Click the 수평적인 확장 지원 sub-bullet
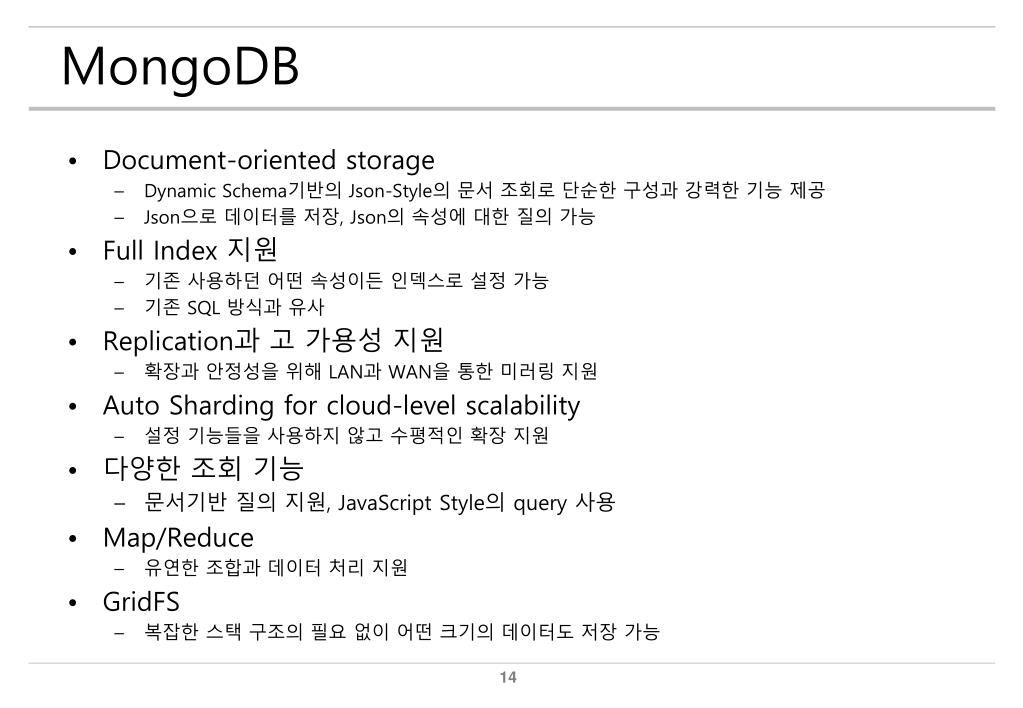This screenshot has height=708, width=1023. click(x=346, y=435)
